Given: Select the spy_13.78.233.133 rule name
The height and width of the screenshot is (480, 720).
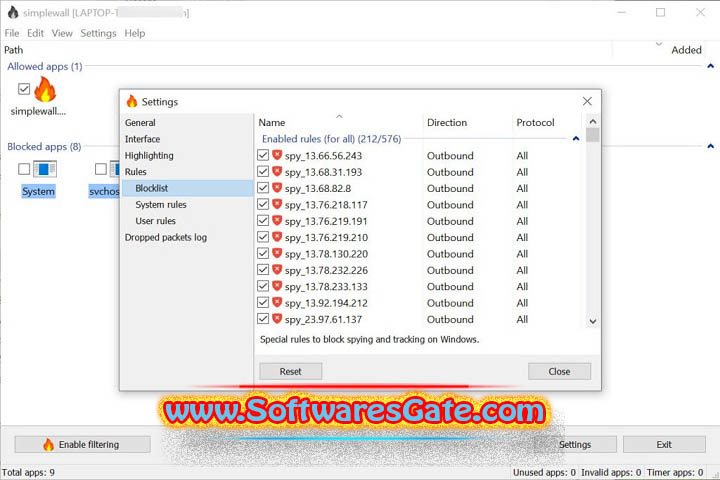Looking at the screenshot, I should (326, 287).
